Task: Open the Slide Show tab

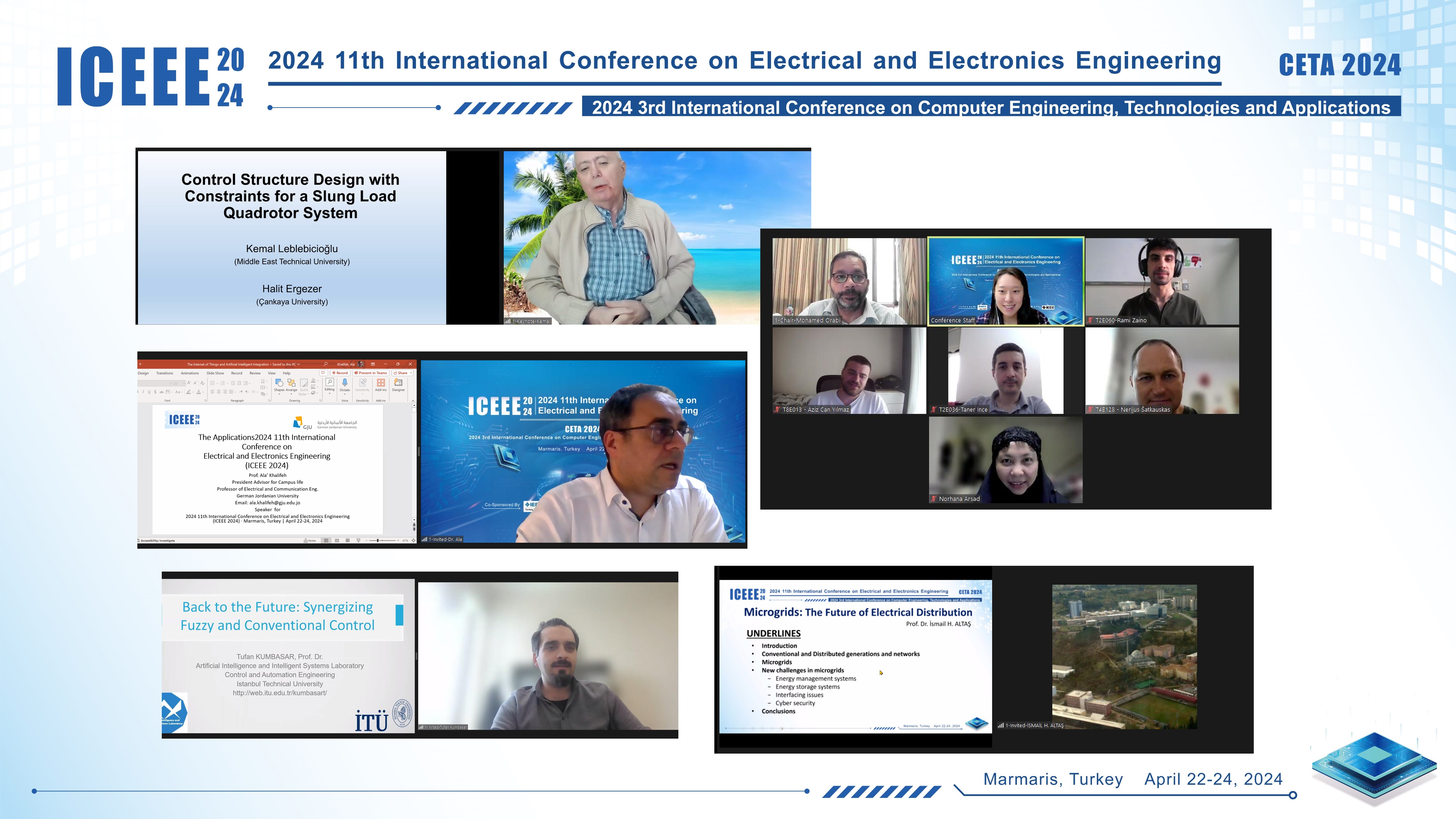Action: [x=215, y=373]
